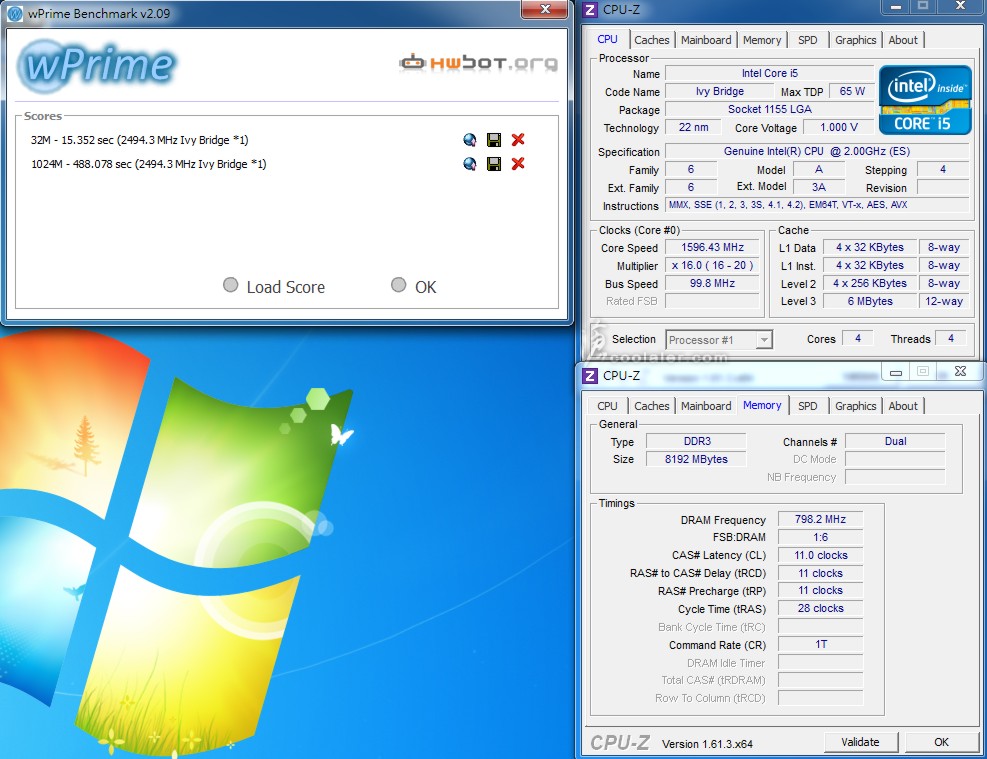Open Mainboard tab in lower CPU-Z window
The height and width of the screenshot is (759, 987).
[x=706, y=406]
